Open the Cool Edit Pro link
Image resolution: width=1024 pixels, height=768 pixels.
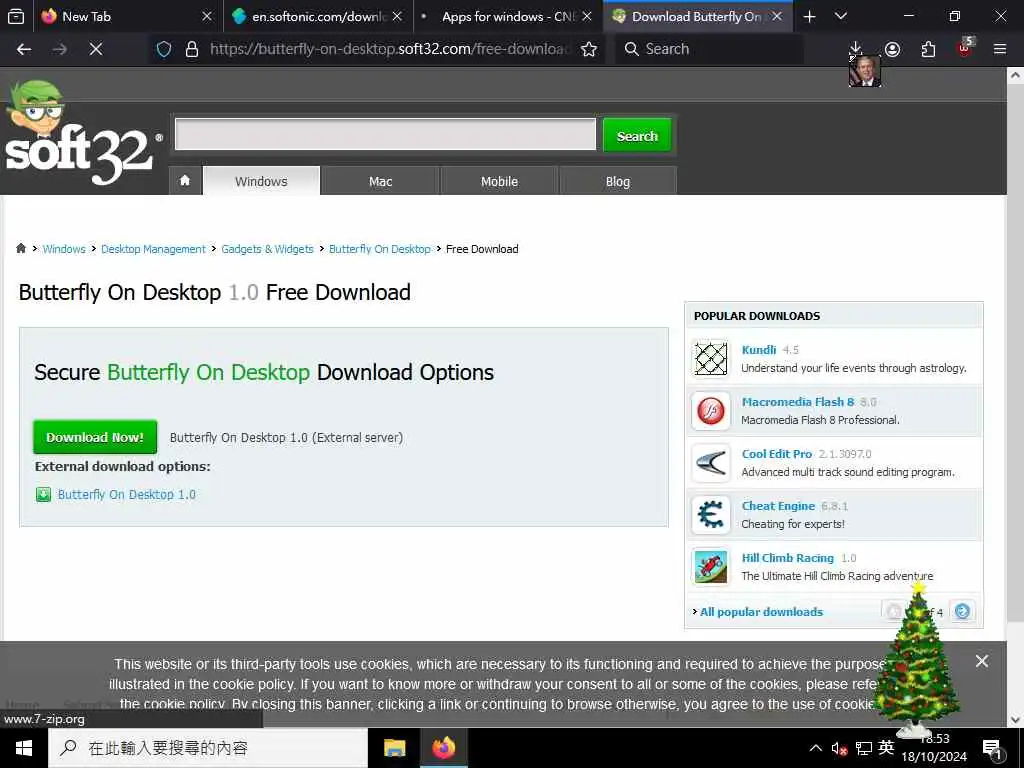tap(777, 454)
